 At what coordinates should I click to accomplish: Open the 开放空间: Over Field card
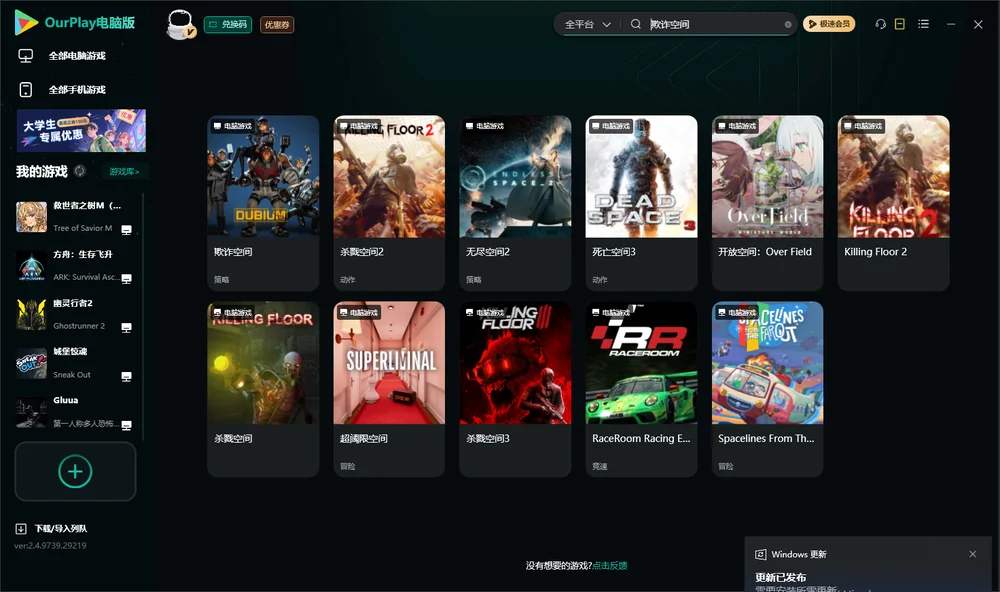767,203
